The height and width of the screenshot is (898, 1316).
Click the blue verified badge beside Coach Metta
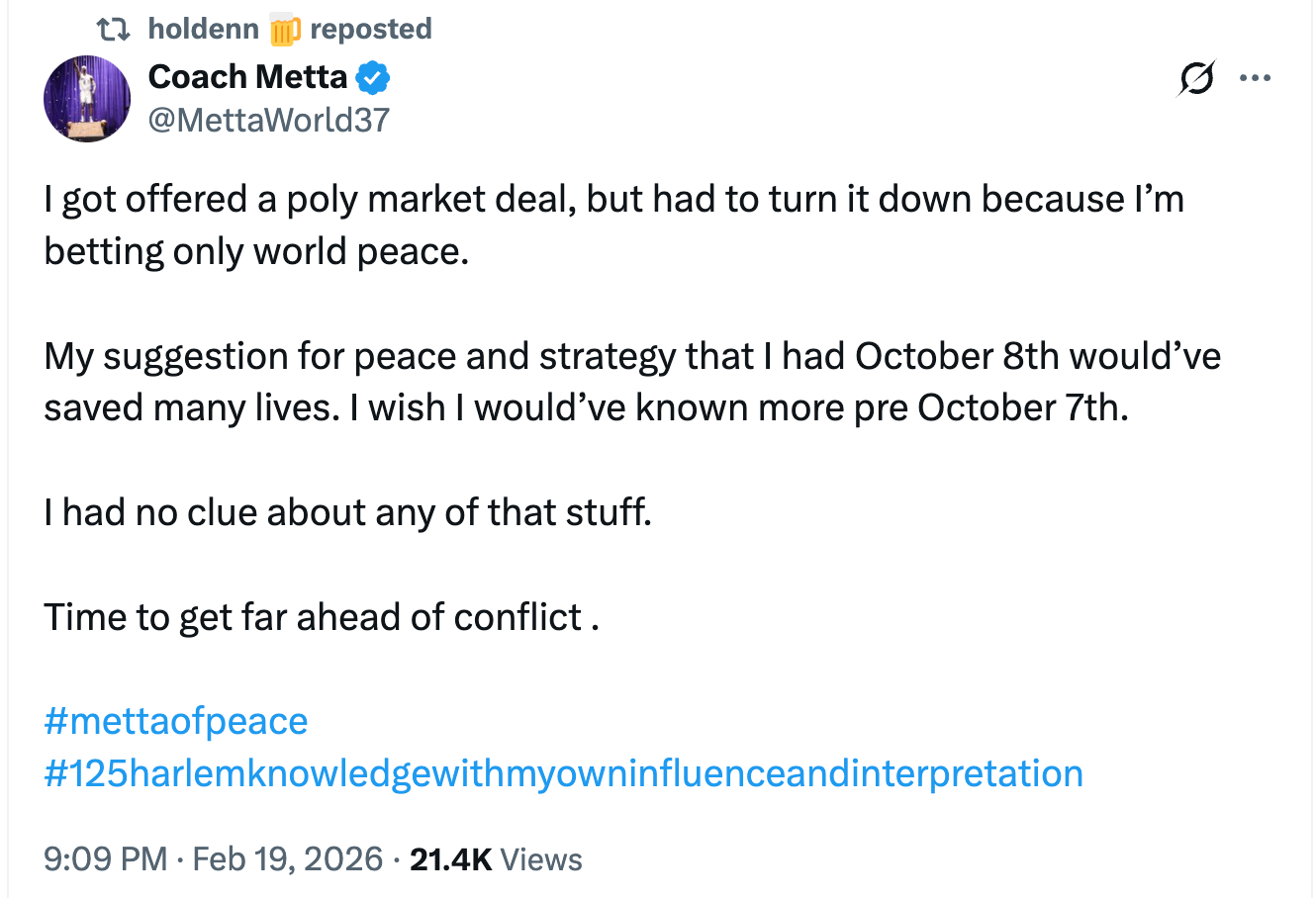[x=372, y=77]
